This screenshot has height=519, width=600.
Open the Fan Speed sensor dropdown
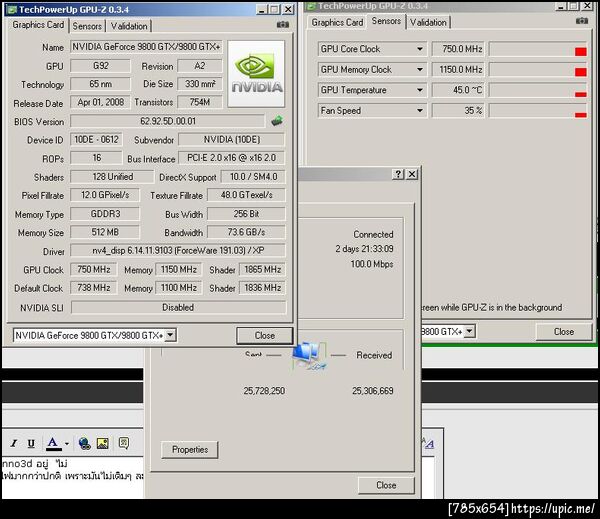pyautogui.click(x=420, y=111)
